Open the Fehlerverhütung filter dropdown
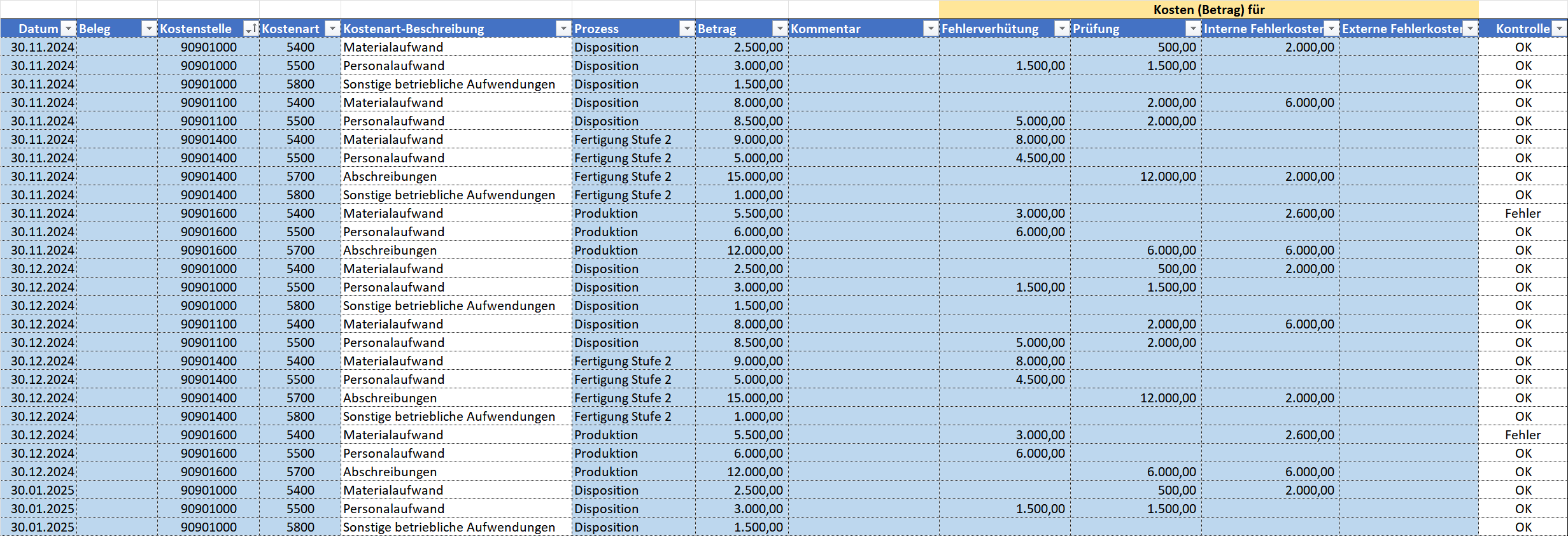This screenshot has height=536, width=1568. [1062, 29]
